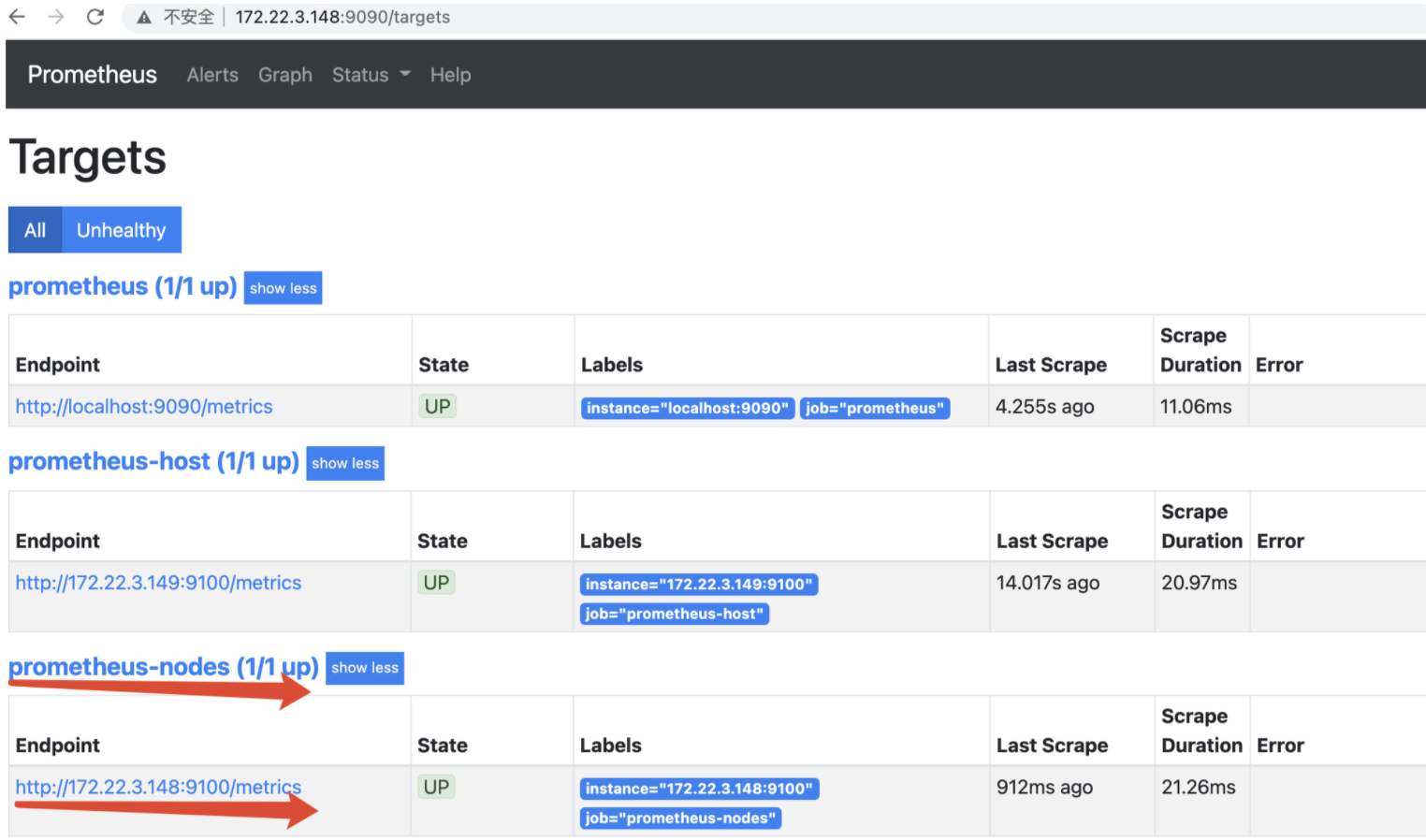Open http://172.22.3.148:9100/metrics endpoint link
This screenshot has width=1426, height=840.
pos(158,787)
